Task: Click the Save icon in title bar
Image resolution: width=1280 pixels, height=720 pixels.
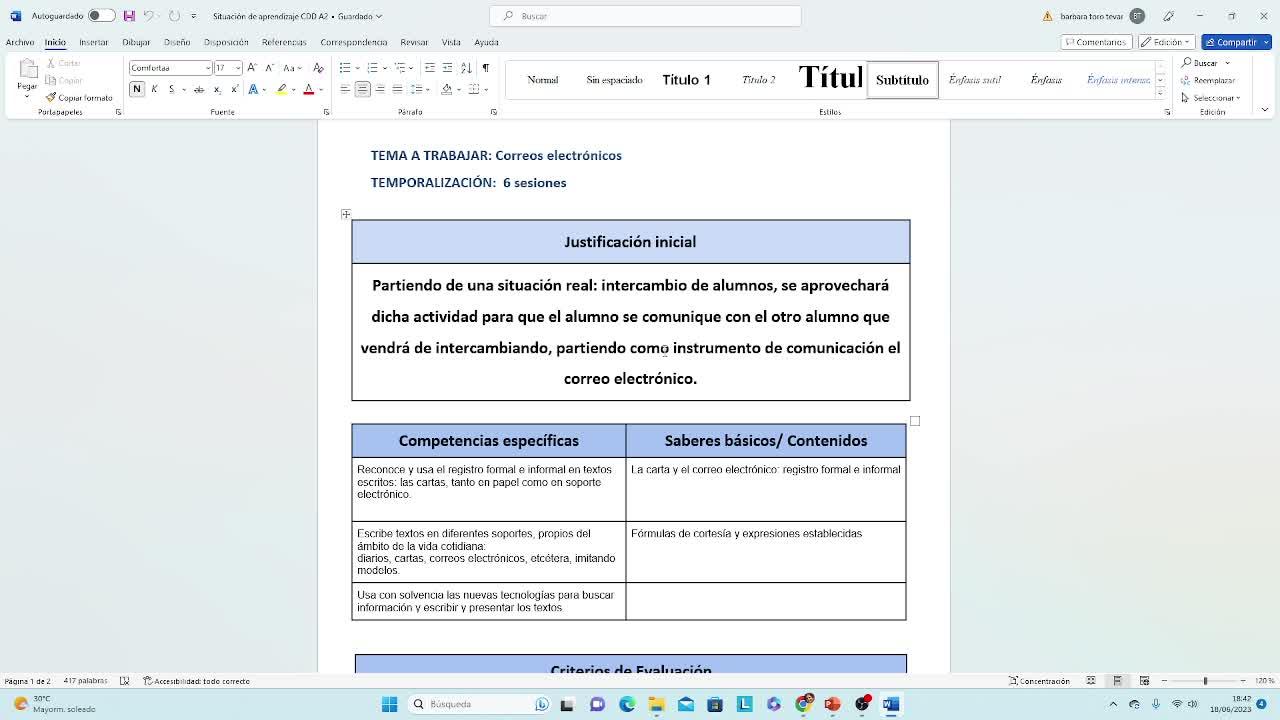Action: (129, 16)
